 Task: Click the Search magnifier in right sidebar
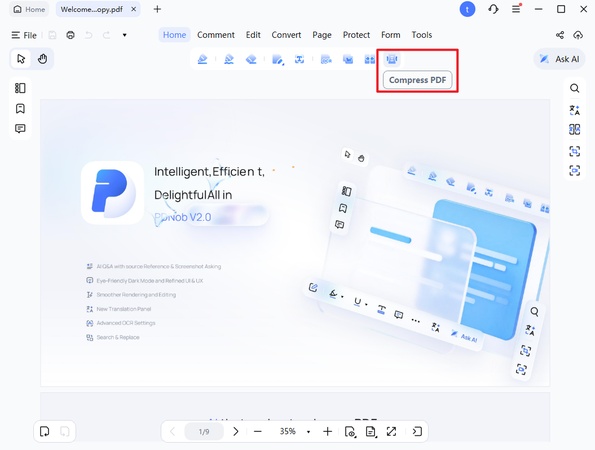coord(575,88)
